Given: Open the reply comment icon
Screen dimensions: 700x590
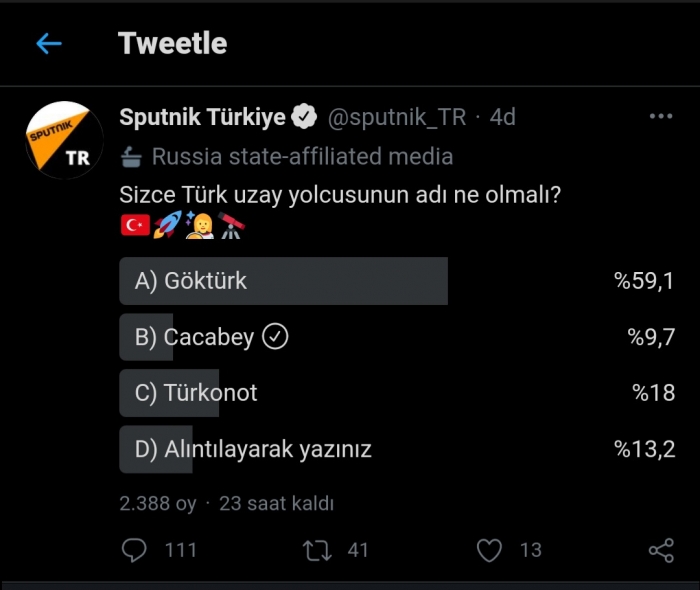Looking at the screenshot, I should [x=133, y=549].
